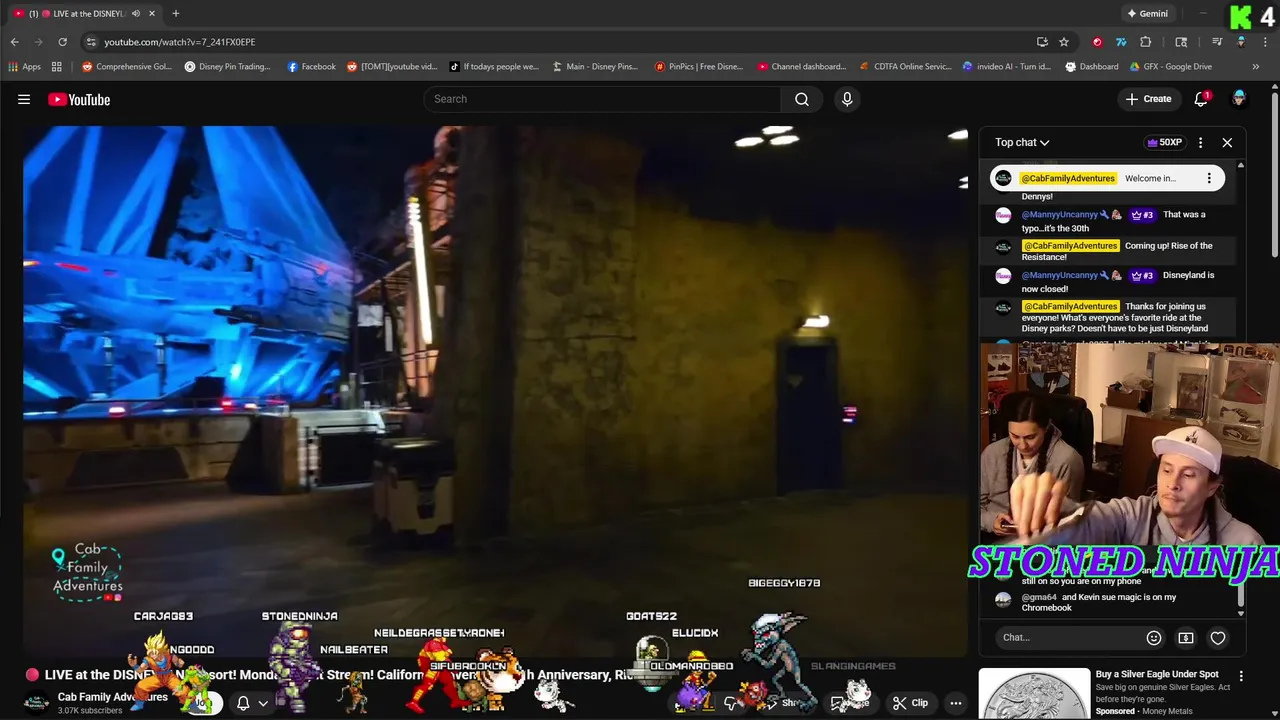Click Cab Family Adventures watermark in video

coord(88,572)
